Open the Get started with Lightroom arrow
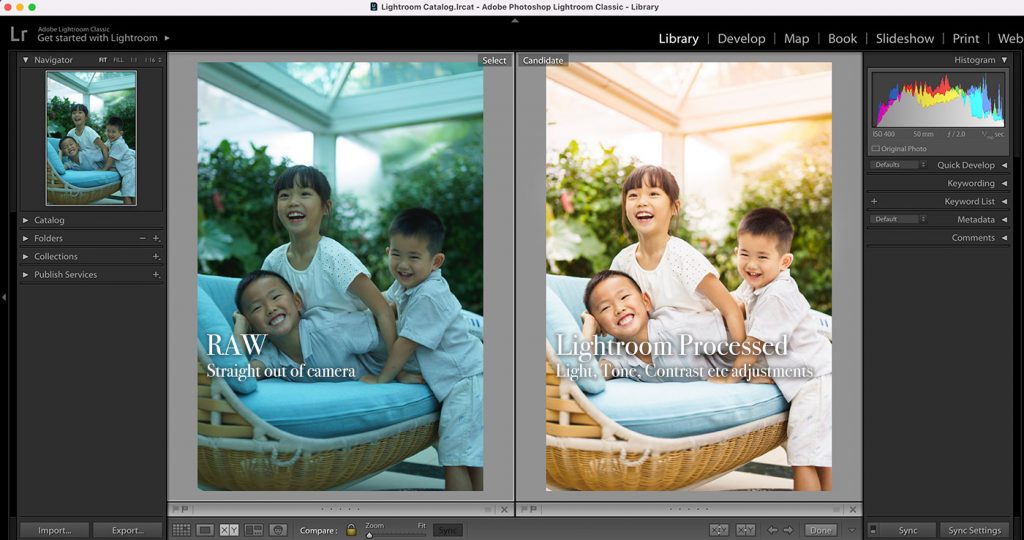The width and height of the screenshot is (1024, 540). (167, 38)
